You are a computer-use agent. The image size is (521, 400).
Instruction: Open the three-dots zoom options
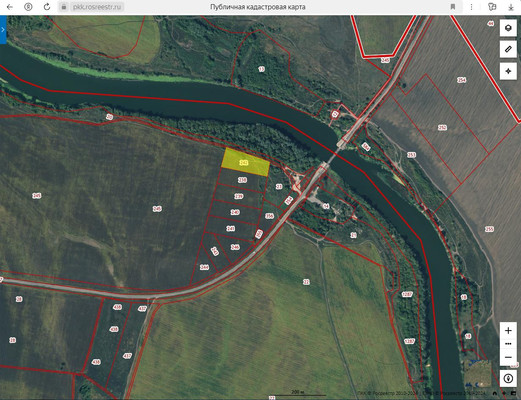pos(508,344)
